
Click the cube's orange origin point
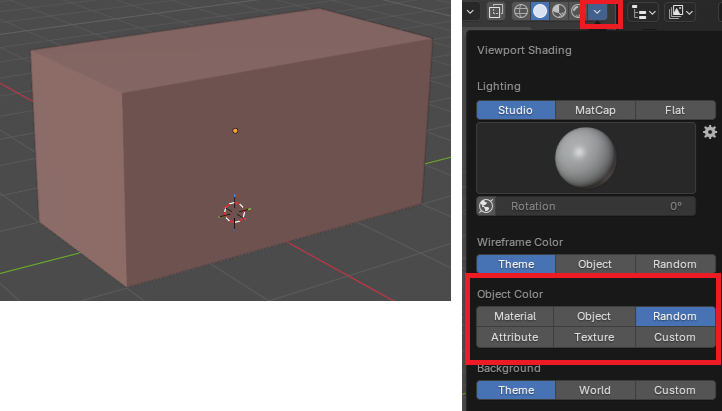(x=235, y=131)
